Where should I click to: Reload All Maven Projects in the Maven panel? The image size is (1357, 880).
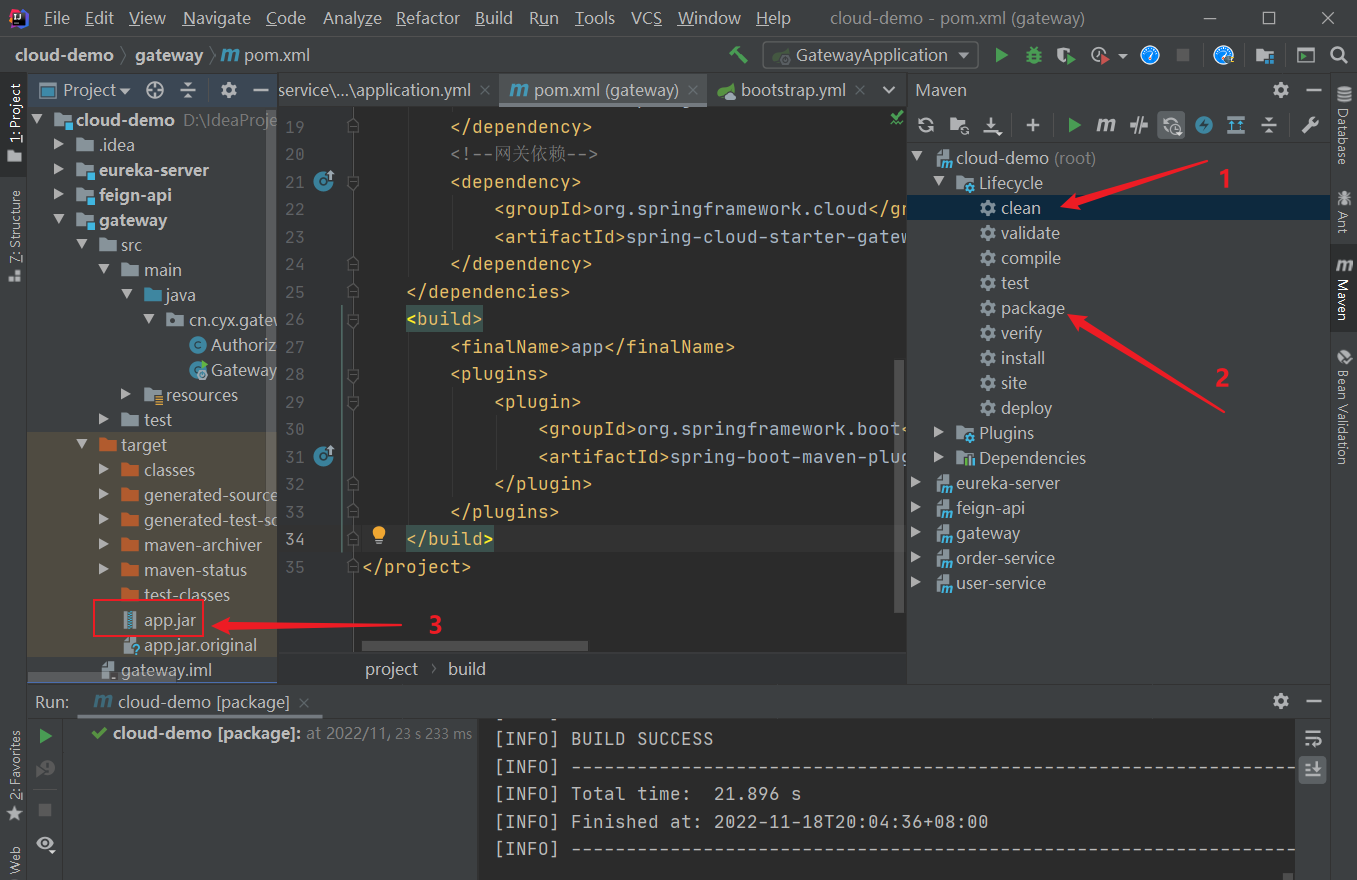pyautogui.click(x=926, y=125)
